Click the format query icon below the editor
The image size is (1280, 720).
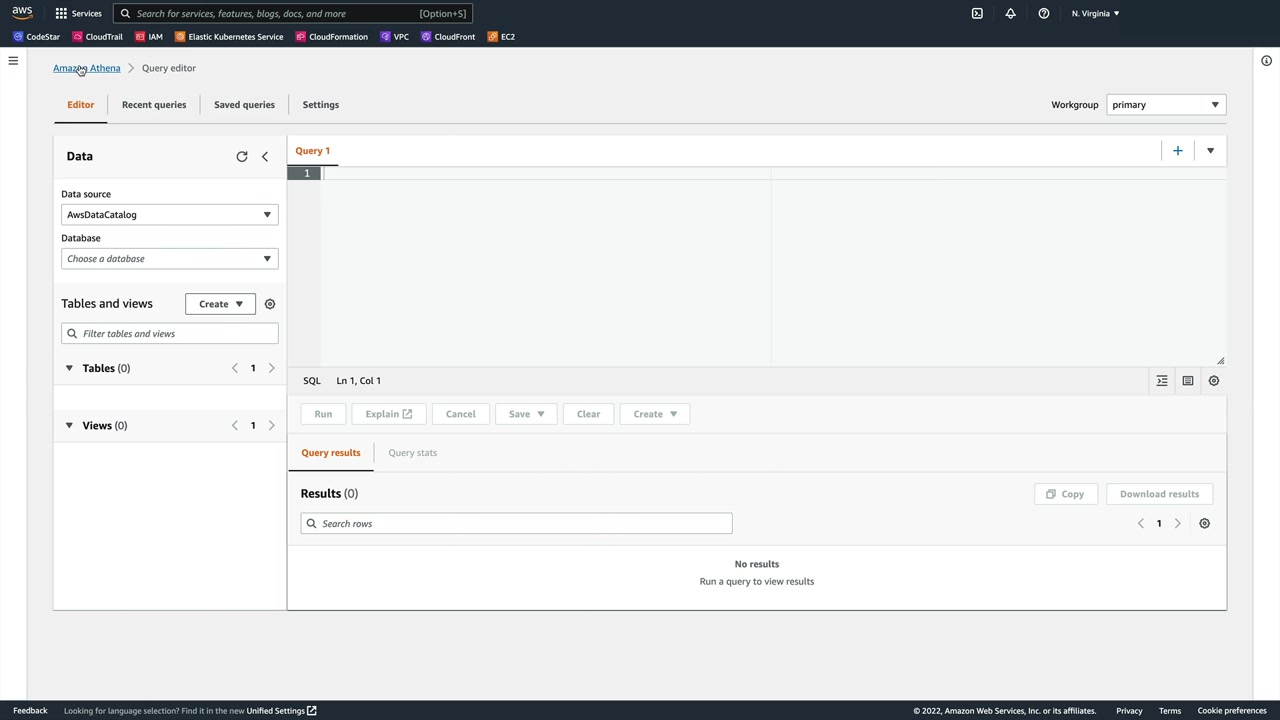click(x=1162, y=381)
